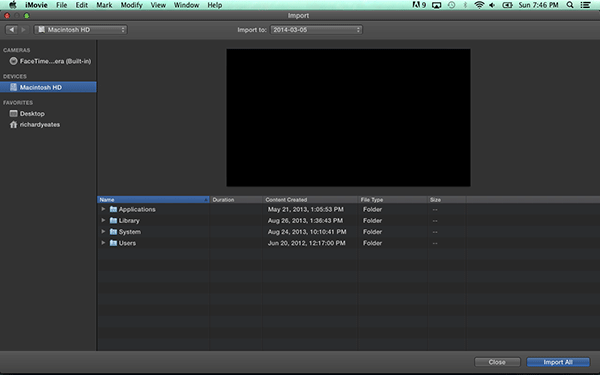This screenshot has height=375, width=600.
Task: Sort by the File Type column header
Action: tap(392, 200)
